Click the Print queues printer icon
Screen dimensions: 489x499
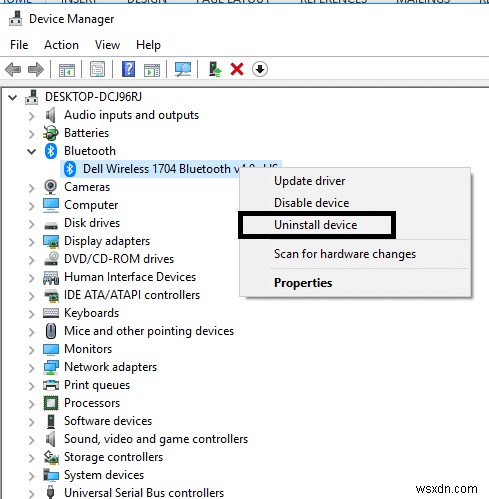pos(51,385)
